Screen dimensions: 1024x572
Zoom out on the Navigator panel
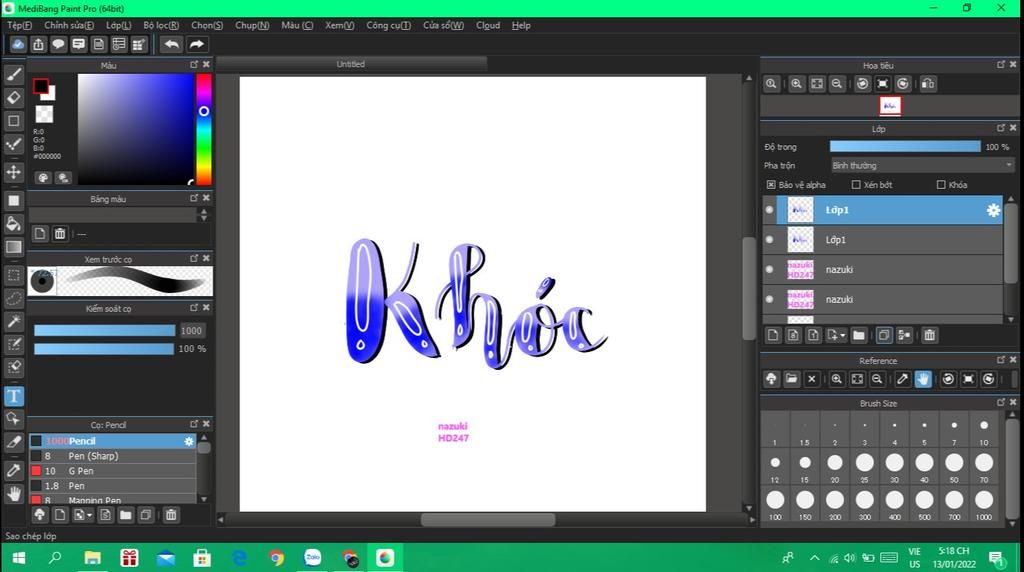pyautogui.click(x=837, y=84)
